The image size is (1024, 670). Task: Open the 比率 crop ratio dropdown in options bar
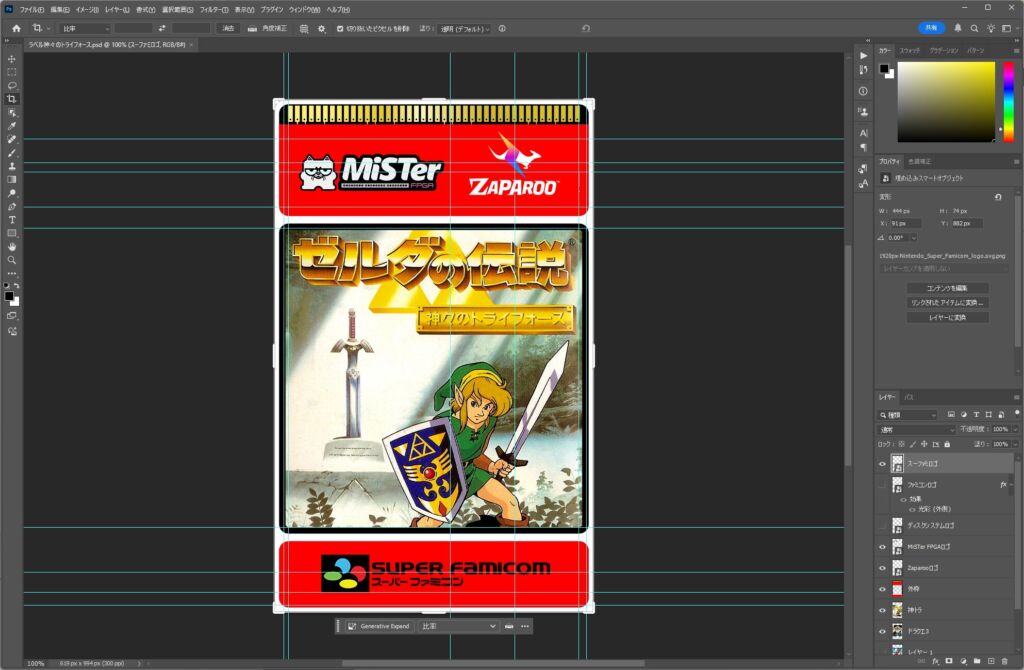tap(84, 29)
